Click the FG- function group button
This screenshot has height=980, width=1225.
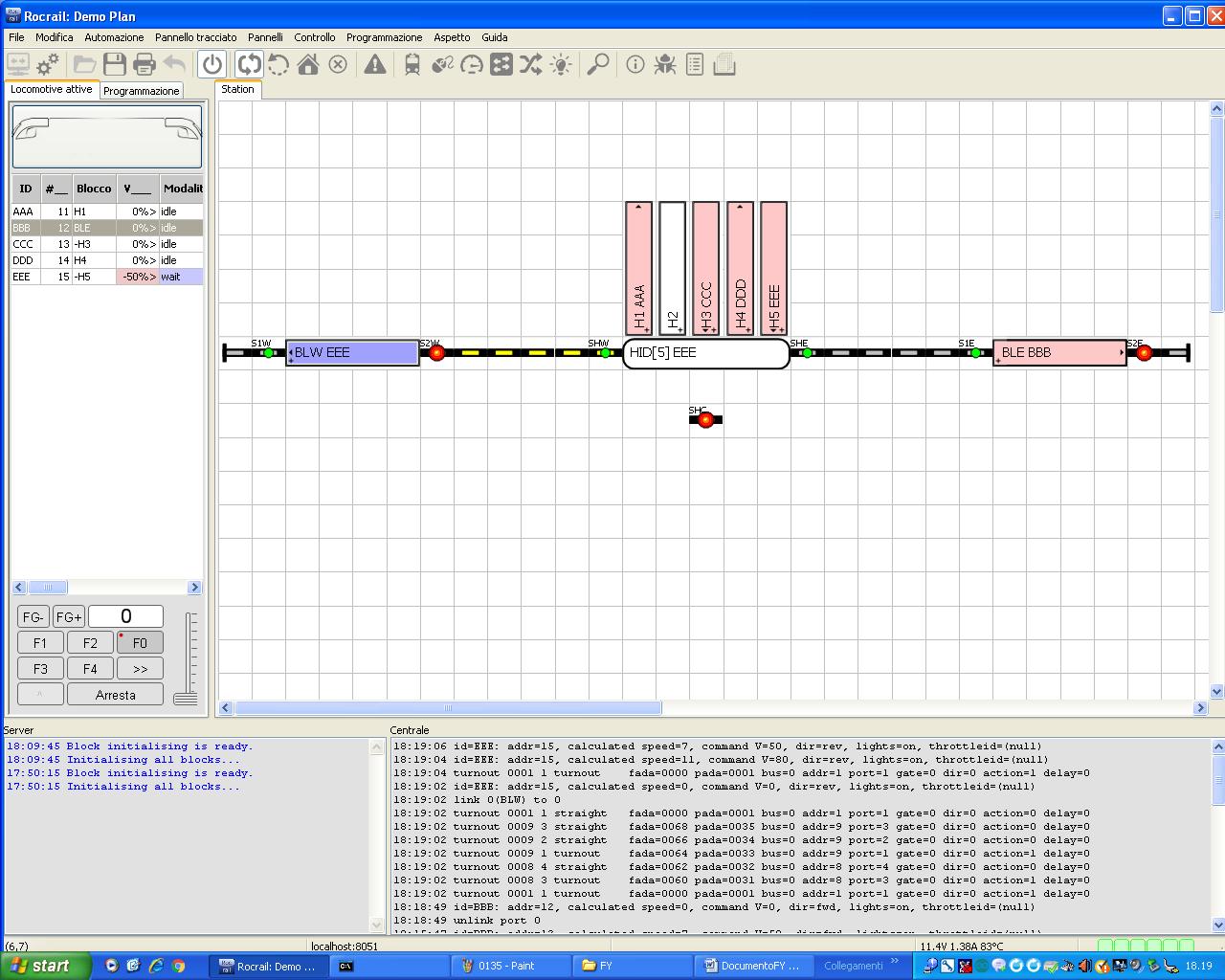point(33,616)
